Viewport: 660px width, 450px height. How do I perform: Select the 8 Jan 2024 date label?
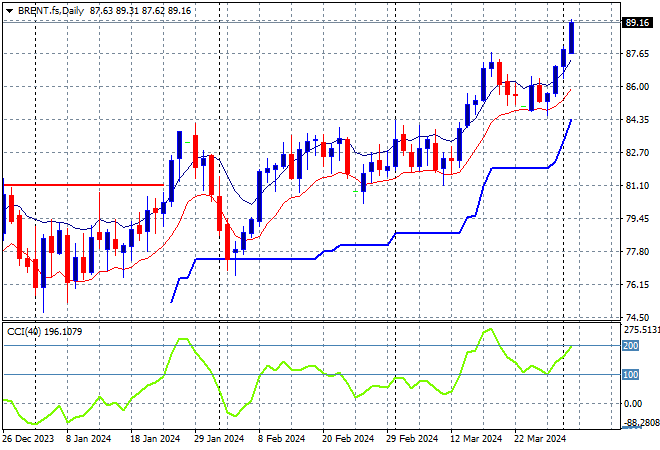(88, 439)
